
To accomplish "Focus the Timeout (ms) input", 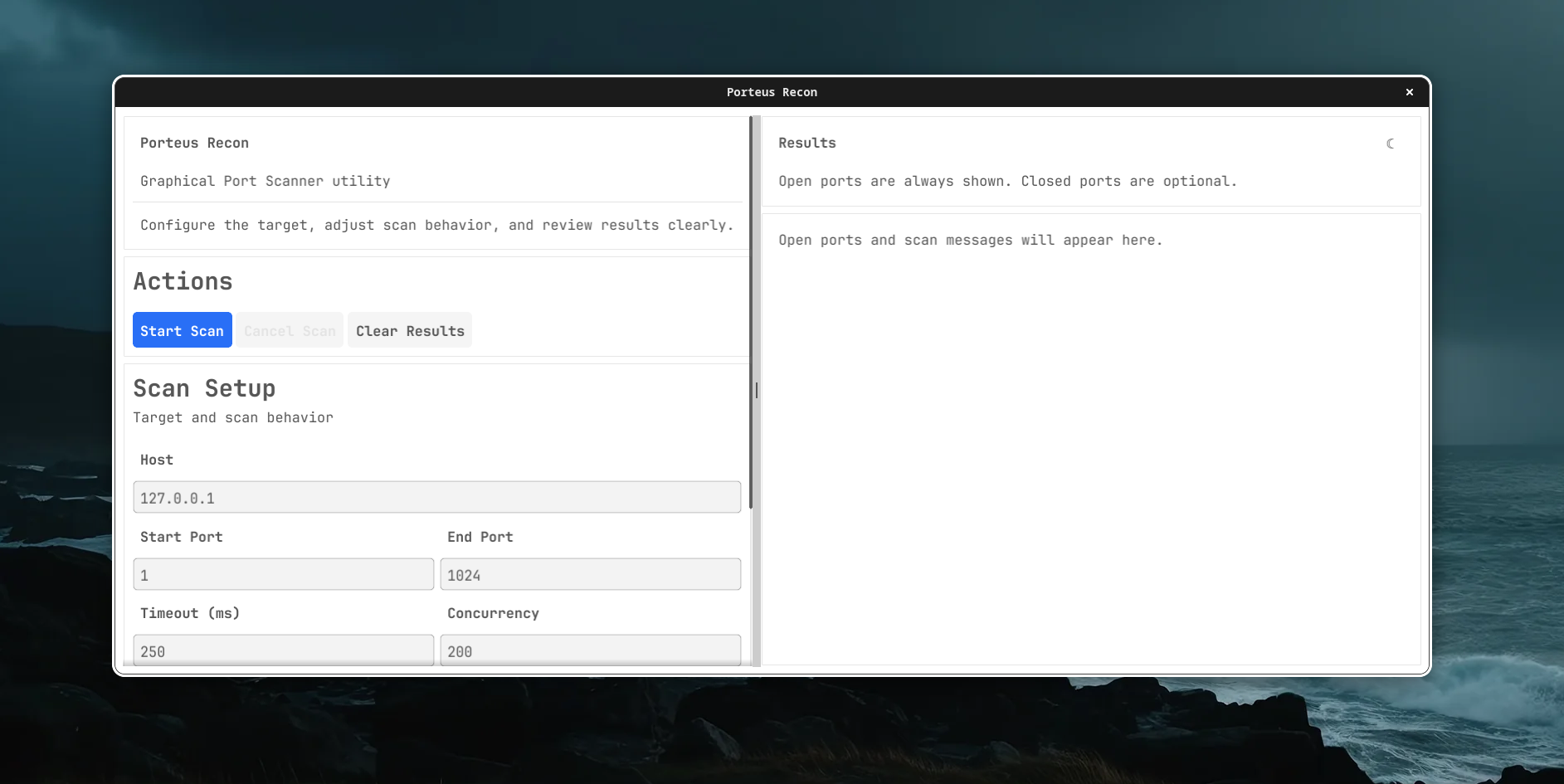I will click(x=283, y=650).
